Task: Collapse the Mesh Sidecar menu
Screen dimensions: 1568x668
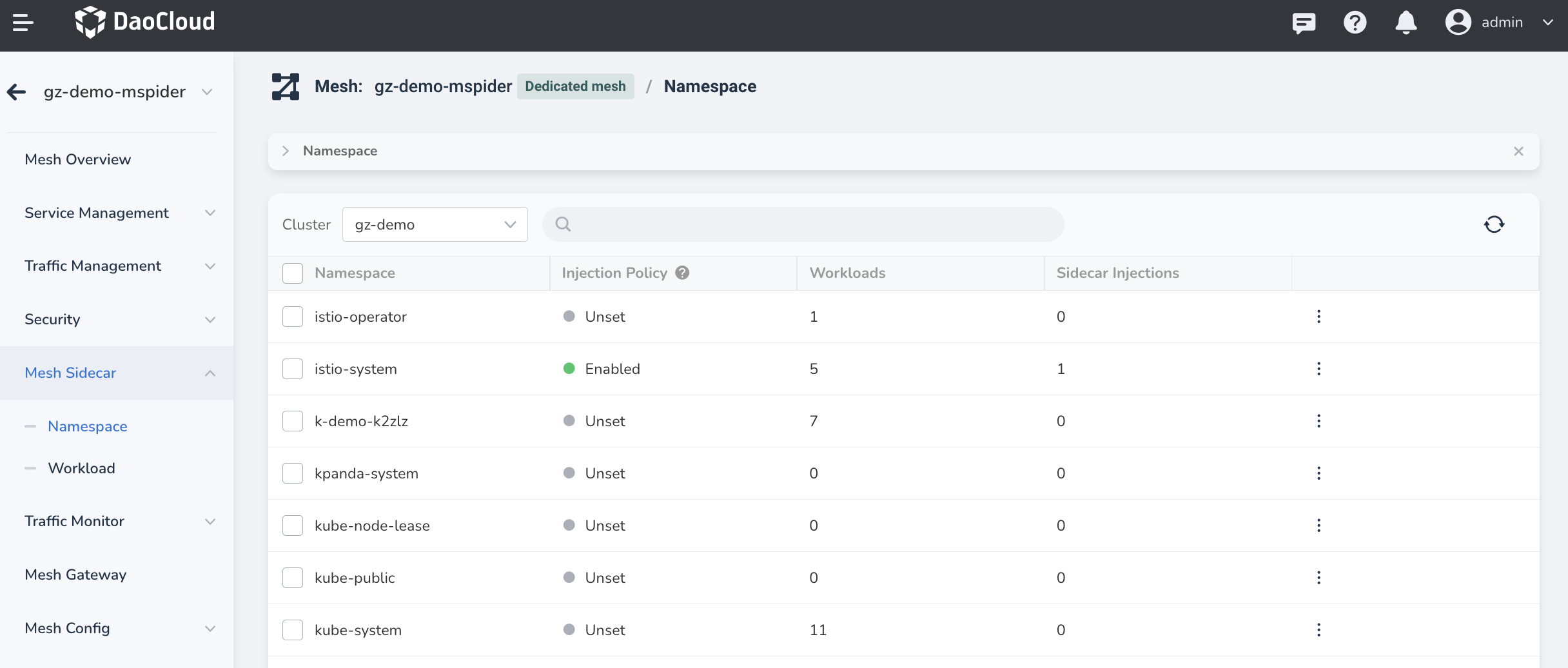Action: pos(117,373)
